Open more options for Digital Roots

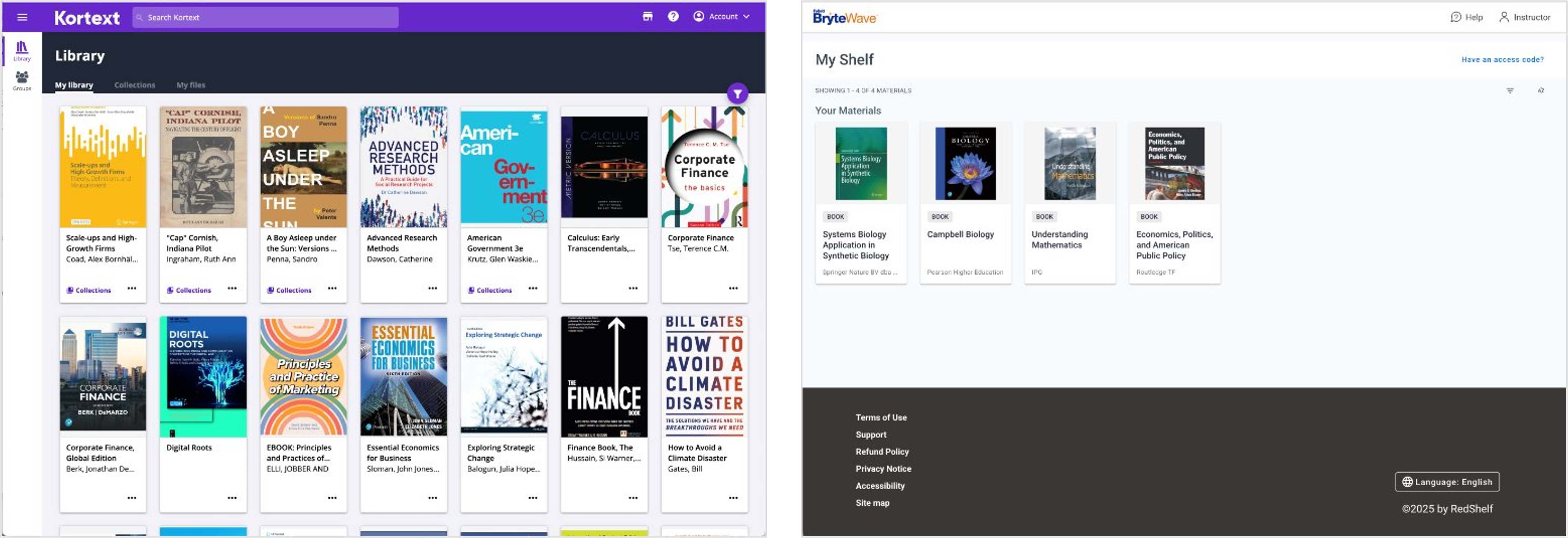click(x=232, y=498)
